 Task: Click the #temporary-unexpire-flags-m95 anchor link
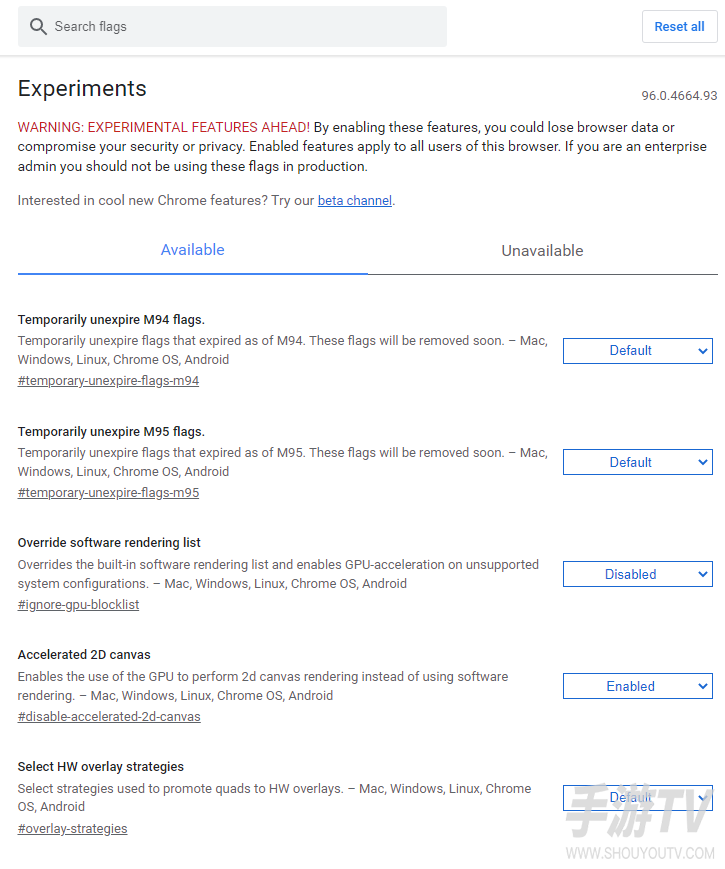click(x=108, y=493)
